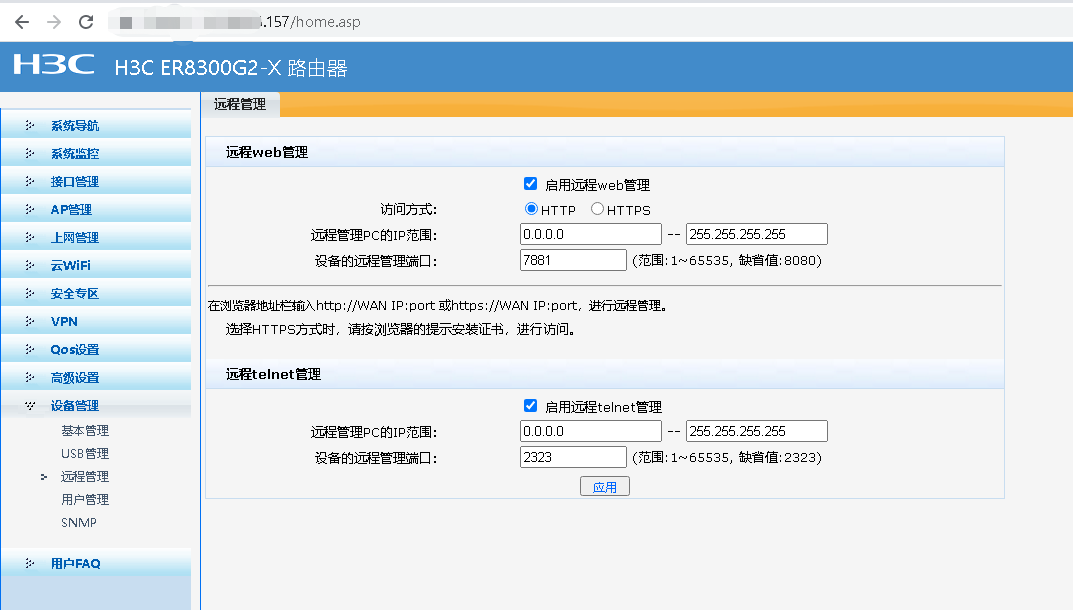Expand arrow icon beside 系统导航
1073x610 pixels.
(29, 125)
